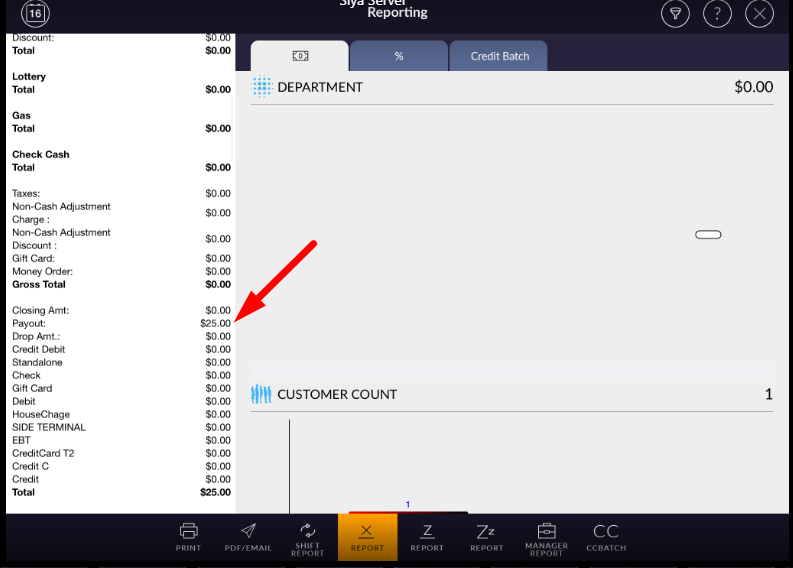
Task: Send report via PDF/Email
Action: pyautogui.click(x=247, y=537)
